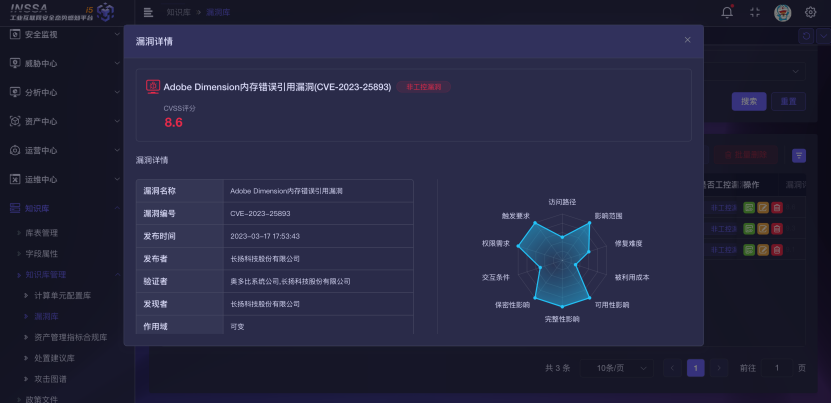The width and height of the screenshot is (831, 404).
Task: Click the purple column filter icon
Action: [x=799, y=155]
